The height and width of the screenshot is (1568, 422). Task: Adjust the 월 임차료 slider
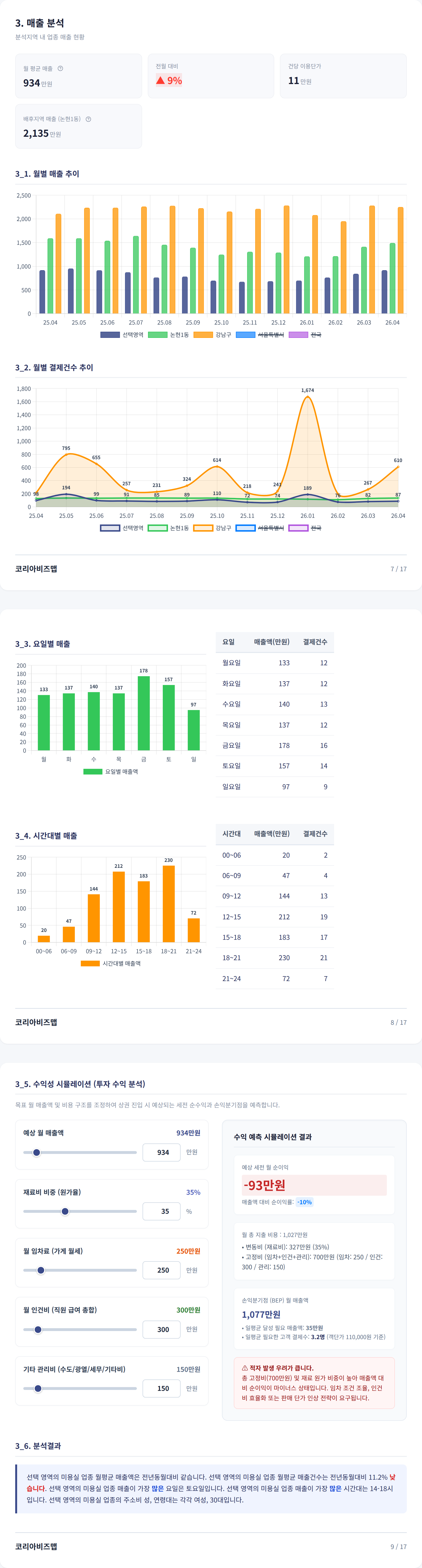pyautogui.click(x=80, y=1270)
